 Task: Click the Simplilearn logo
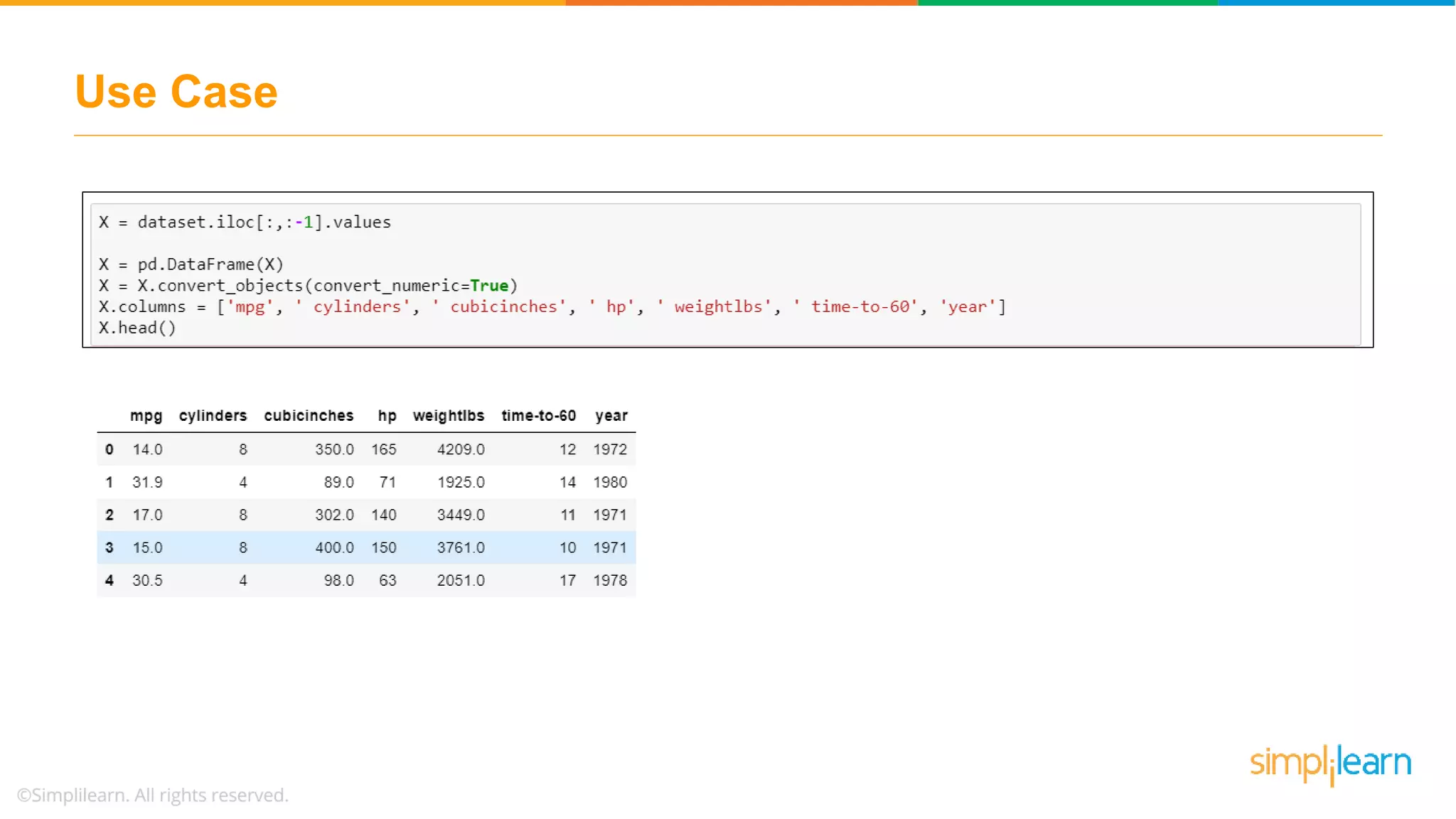(x=1331, y=764)
